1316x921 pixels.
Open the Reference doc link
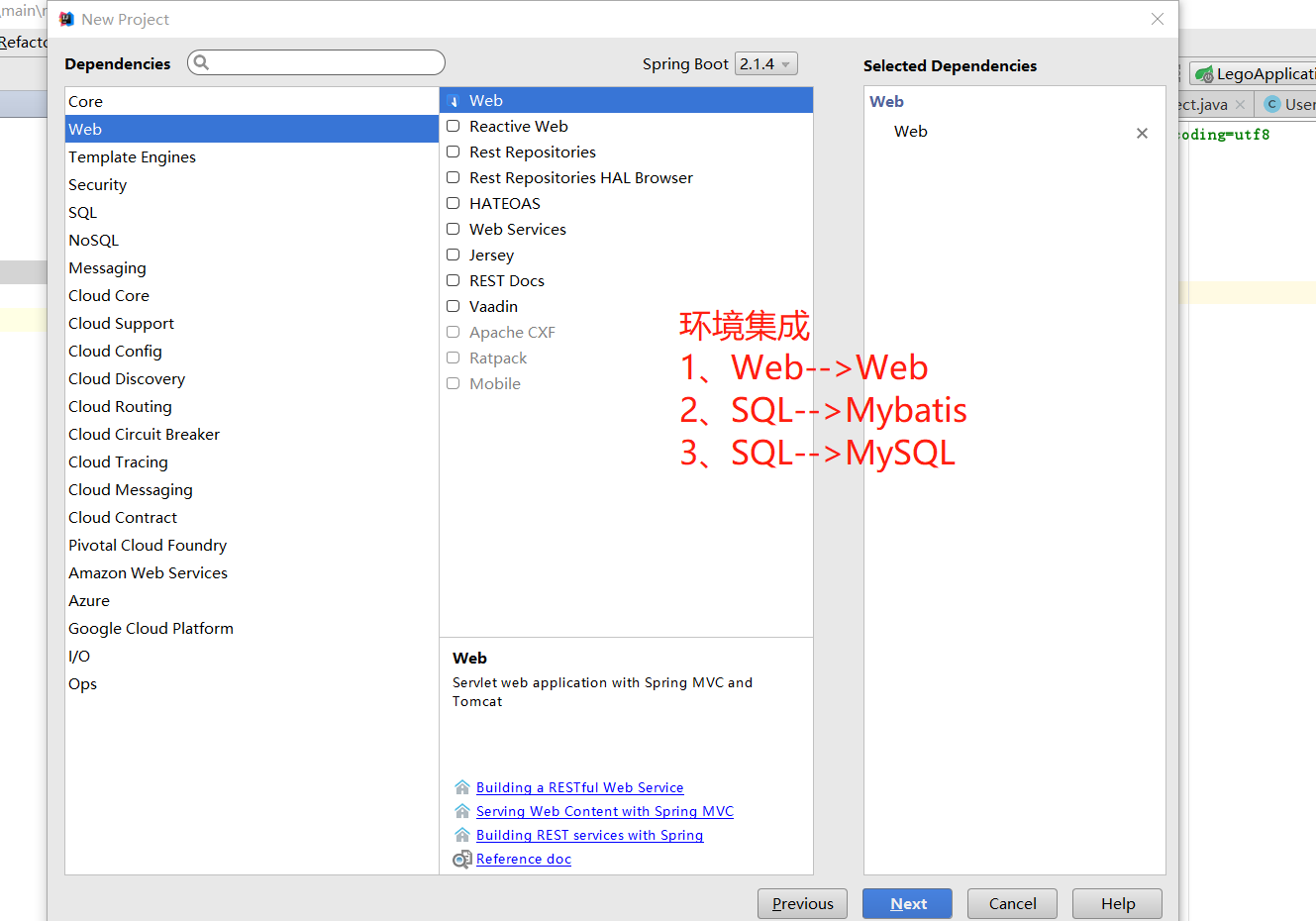pyautogui.click(x=524, y=859)
